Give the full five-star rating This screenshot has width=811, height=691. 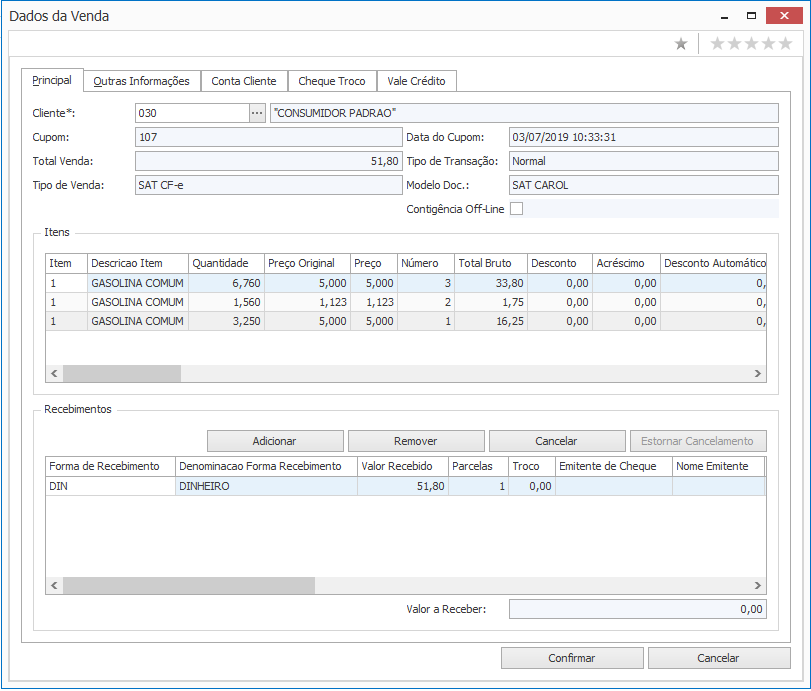786,43
